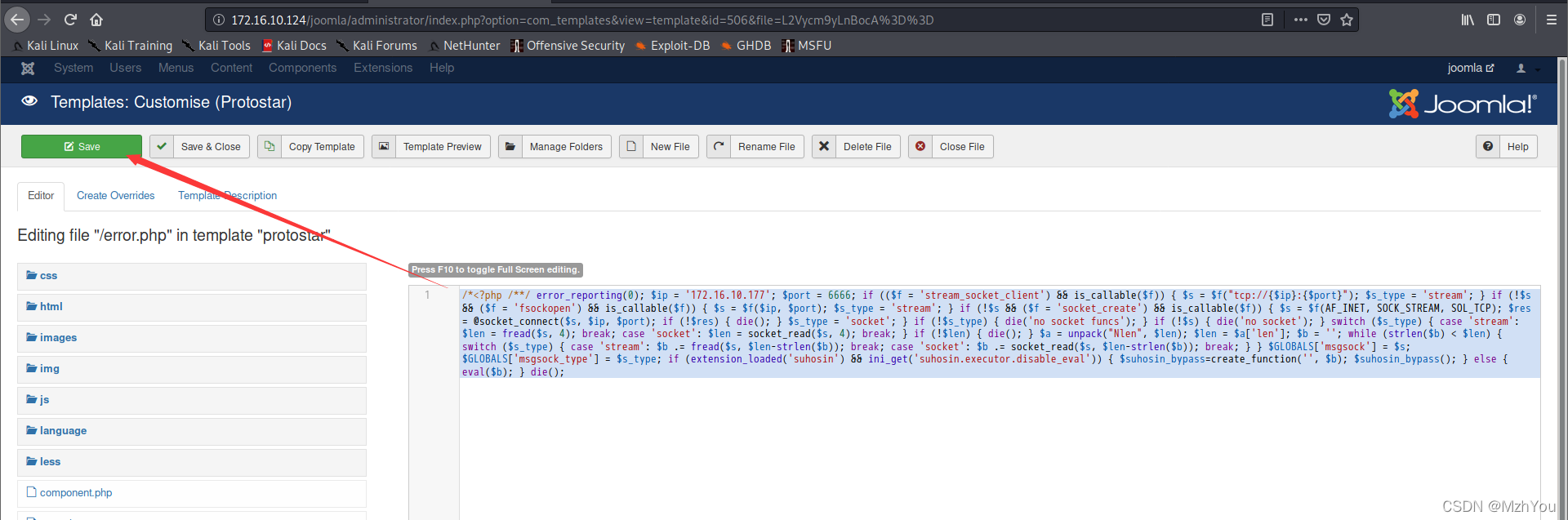1568x520 pixels.
Task: Open Firefox account icon
Action: click(x=1520, y=20)
